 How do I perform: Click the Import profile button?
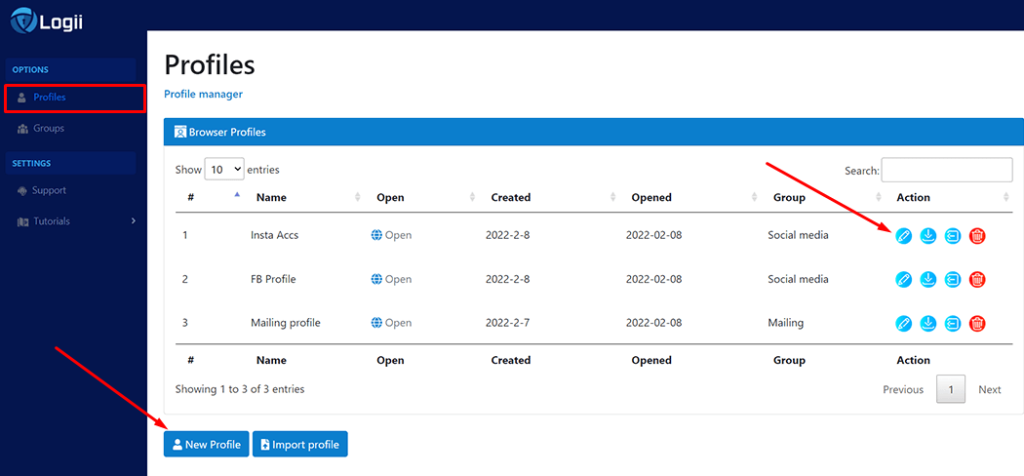[300, 444]
